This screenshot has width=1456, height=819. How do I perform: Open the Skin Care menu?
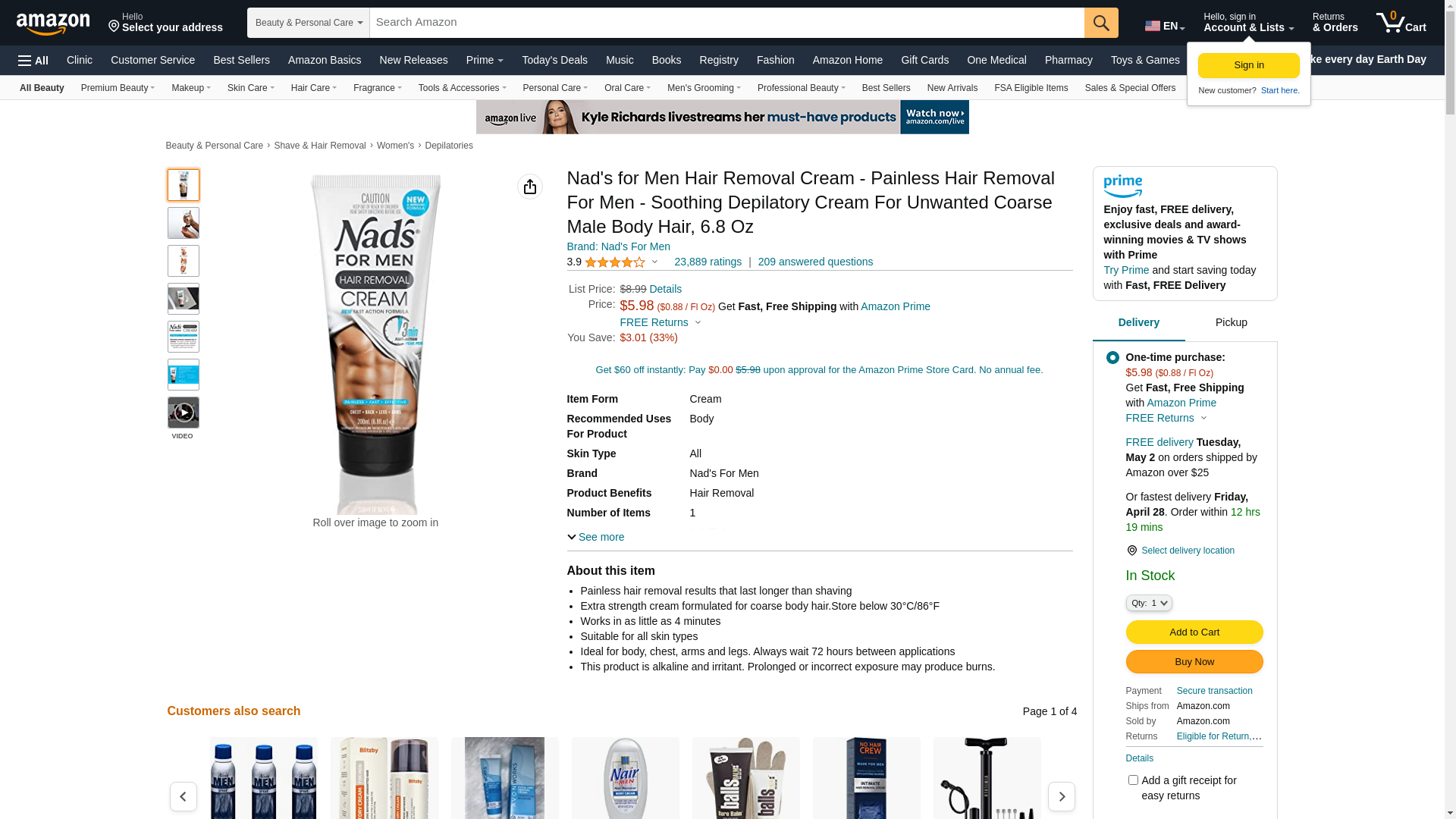click(x=251, y=88)
